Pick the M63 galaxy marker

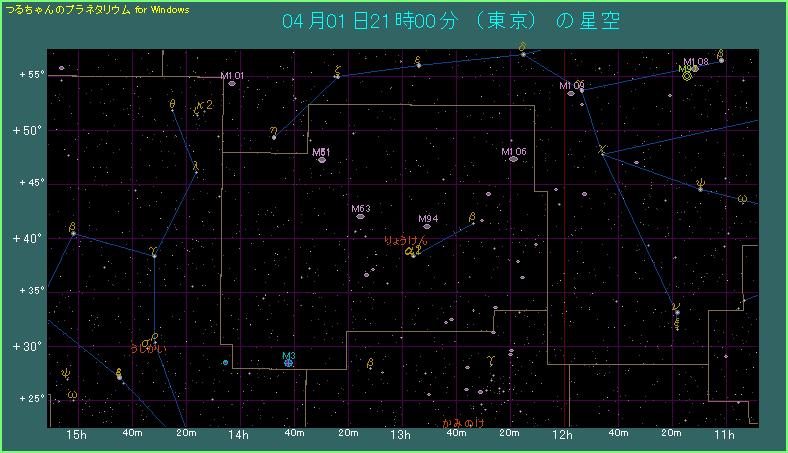[360, 215]
